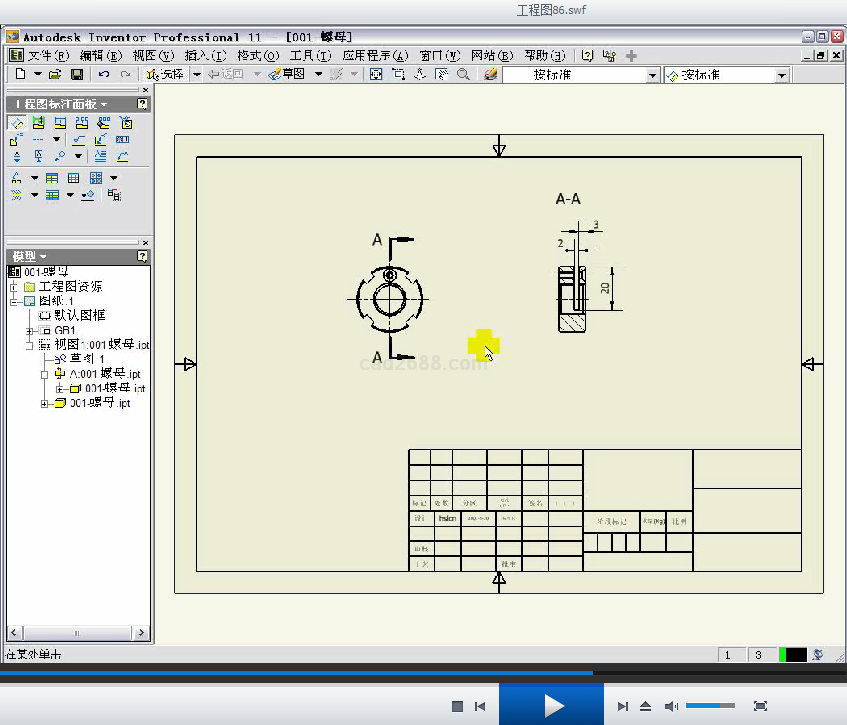Open the 工具(T) menu
The image size is (847, 725).
309,55
